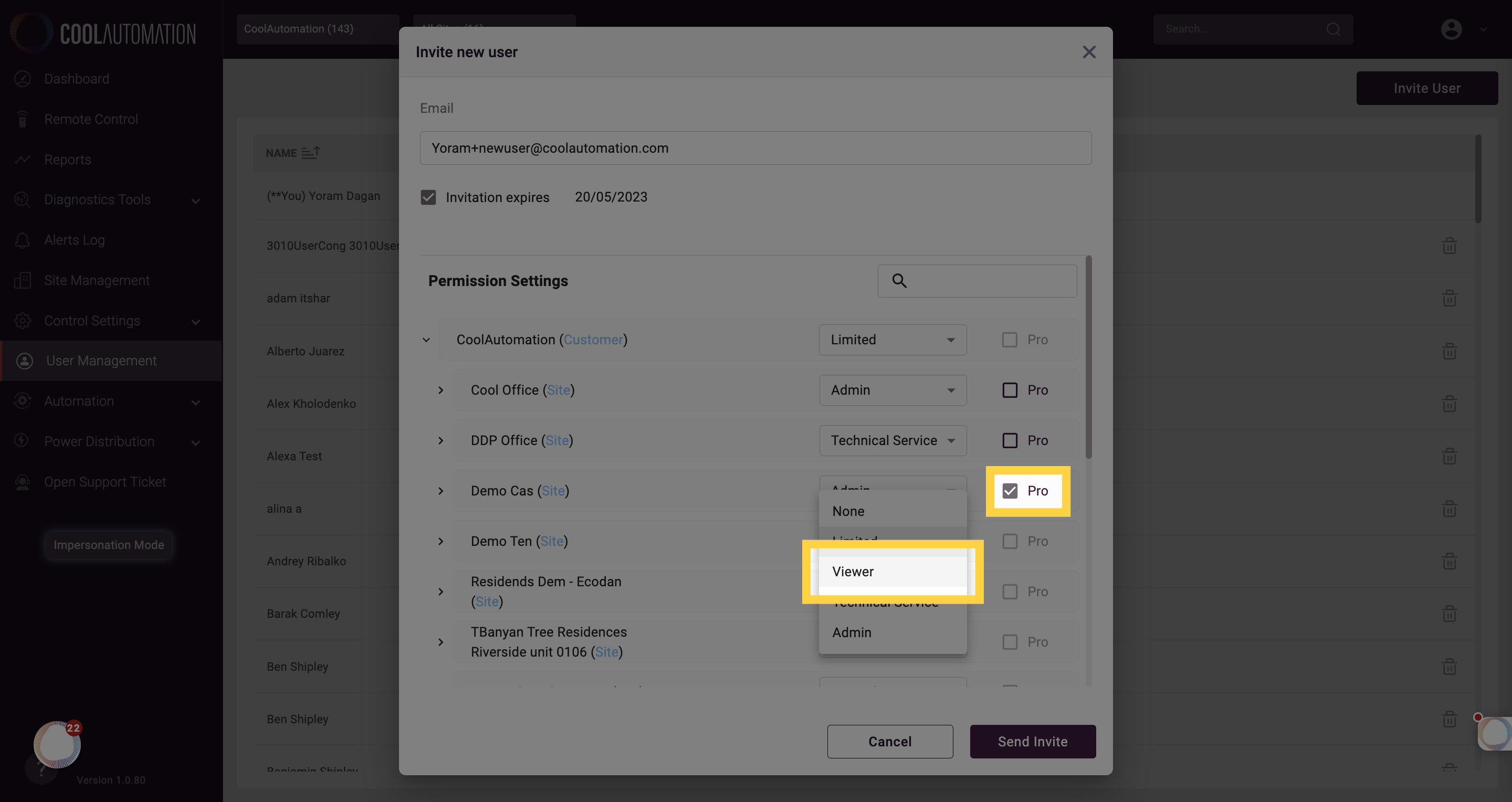This screenshot has width=1512, height=802.
Task: Open the account profile icon at top right
Action: coord(1451,29)
